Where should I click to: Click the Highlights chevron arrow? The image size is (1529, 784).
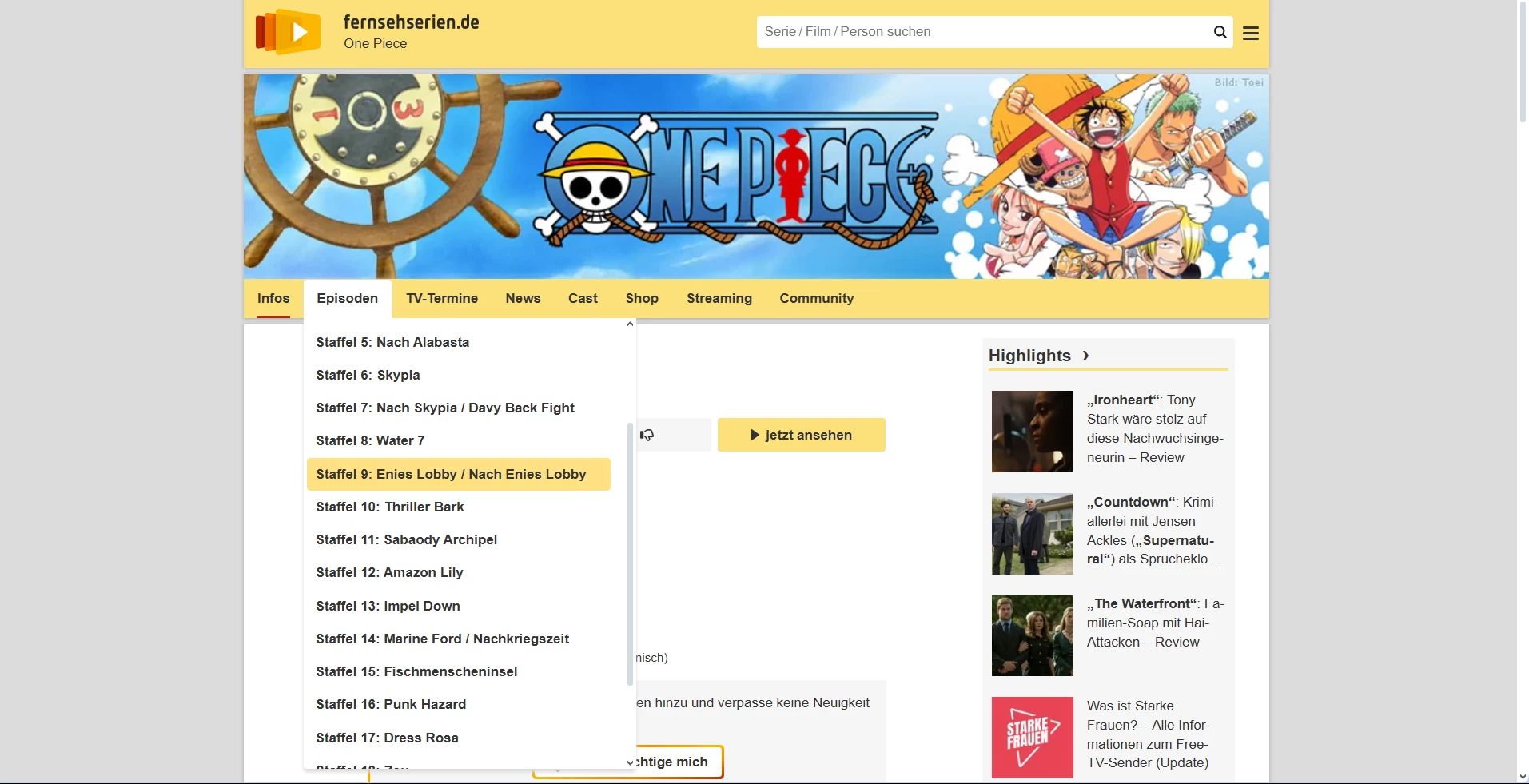tap(1085, 356)
